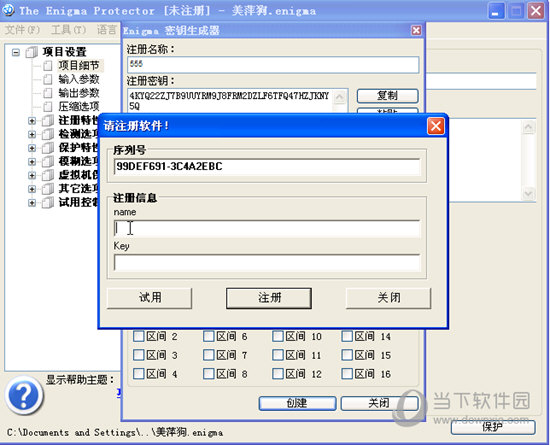Check the 区间 3 checkbox
Viewport: 550px width, 445px height.
139,355
